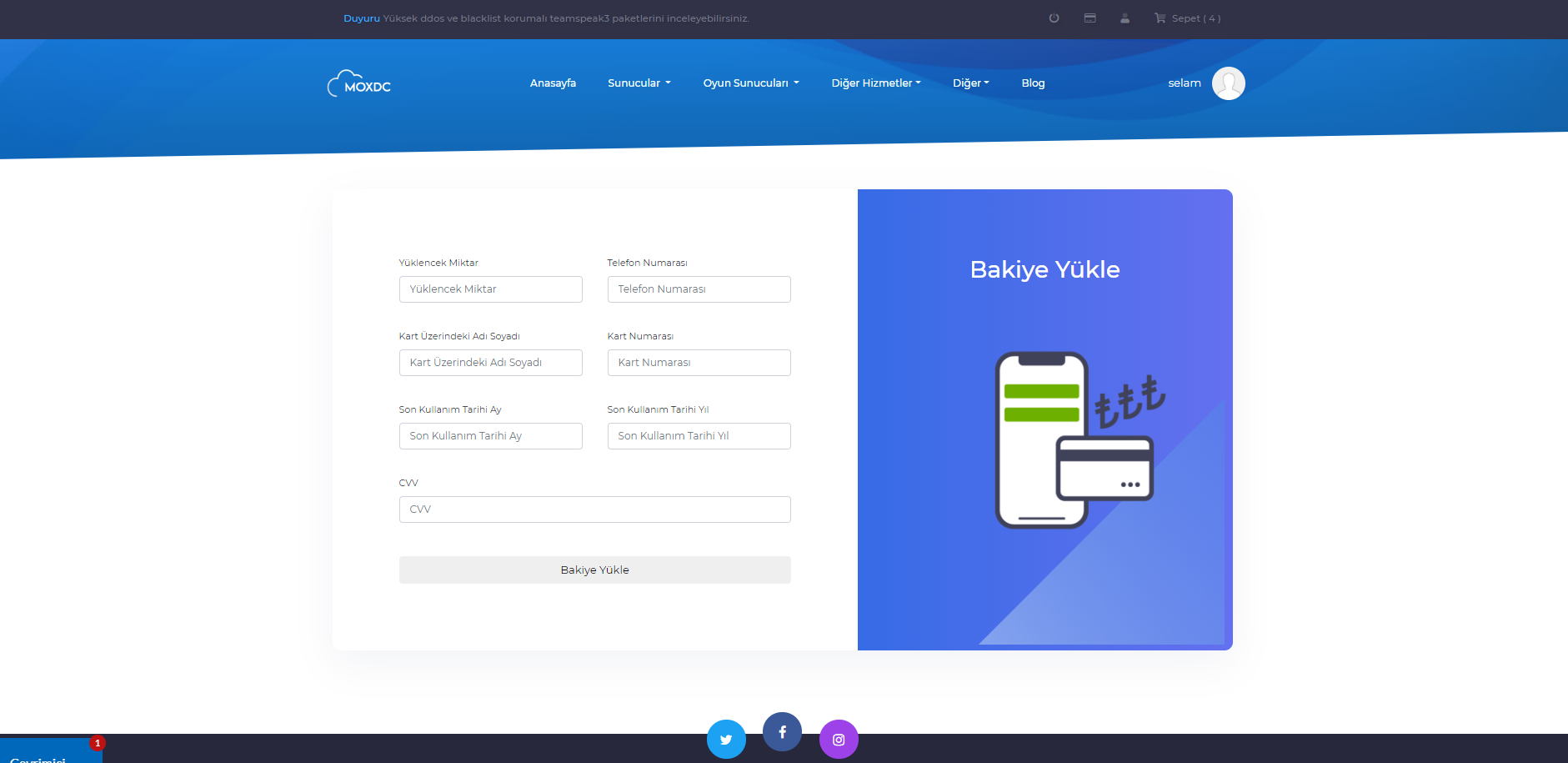Open the Twitter social link
Viewport: 1568px width, 763px height.
tap(726, 739)
